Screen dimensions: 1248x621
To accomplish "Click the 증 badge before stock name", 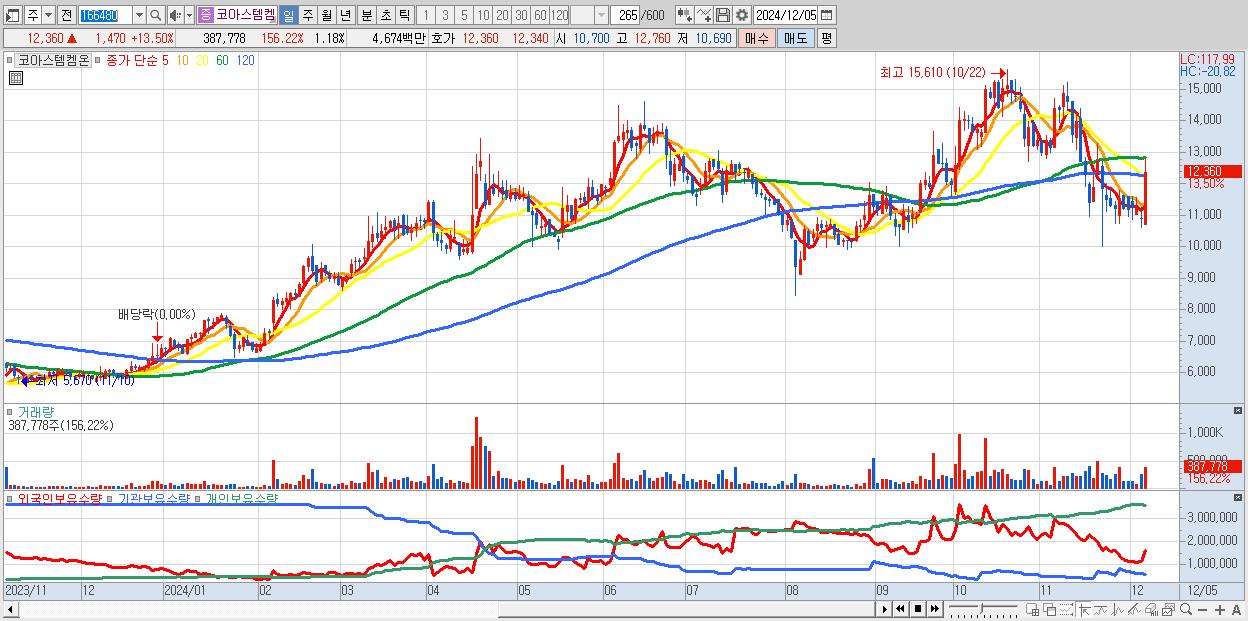I will (205, 16).
